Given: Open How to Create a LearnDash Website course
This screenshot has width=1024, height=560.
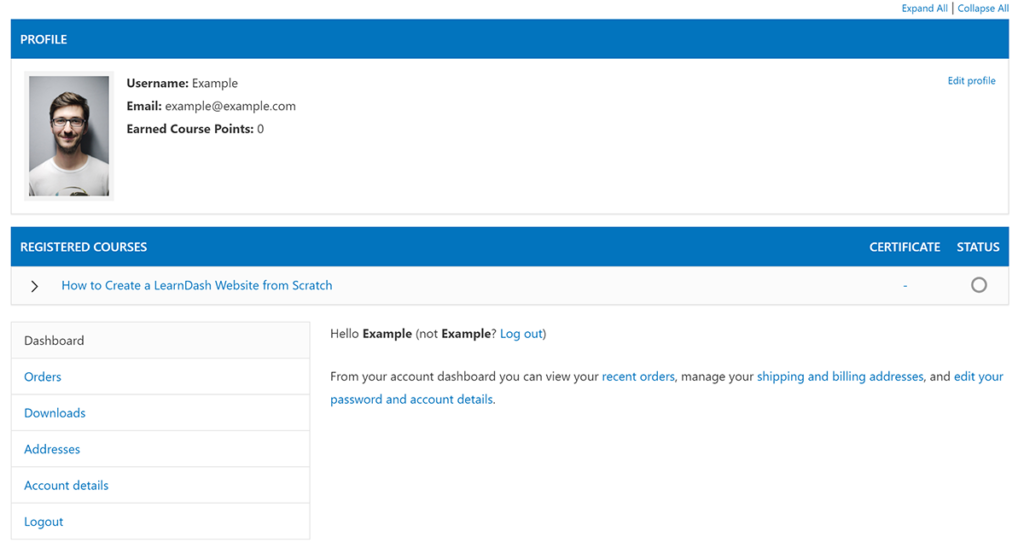Looking at the screenshot, I should pyautogui.click(x=197, y=285).
